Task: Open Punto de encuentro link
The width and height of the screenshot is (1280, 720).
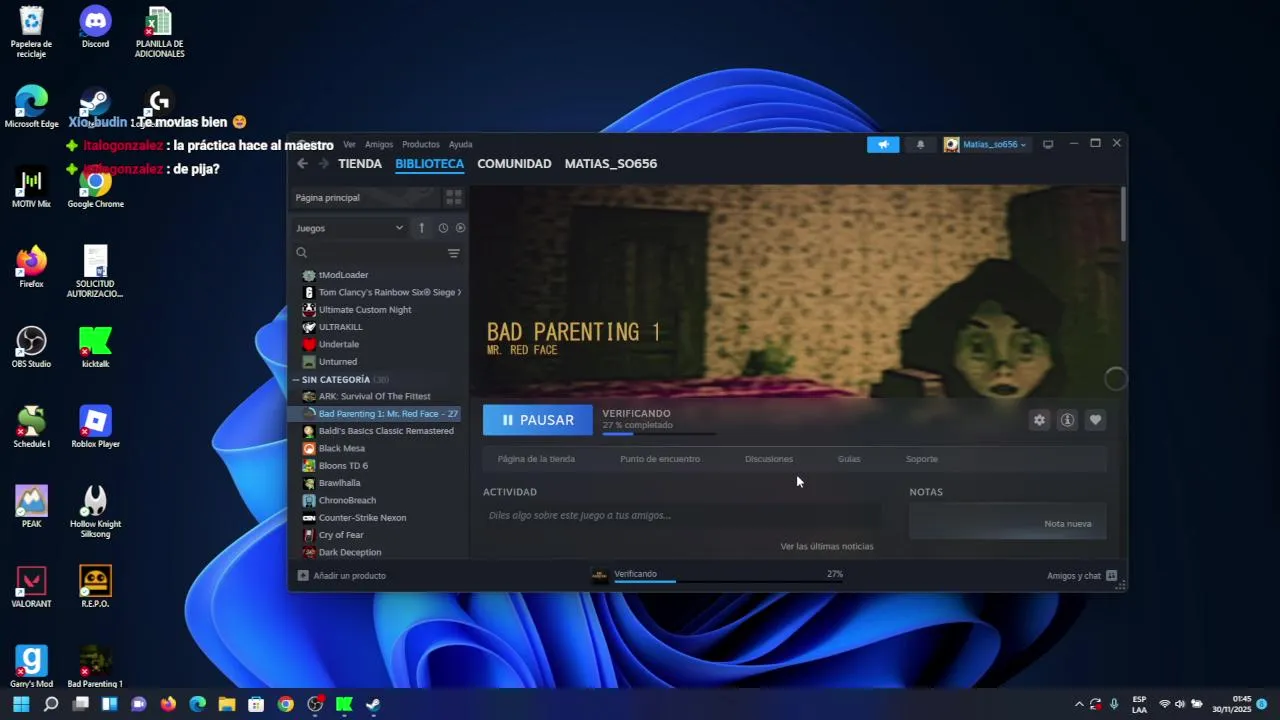Action: tap(660, 459)
